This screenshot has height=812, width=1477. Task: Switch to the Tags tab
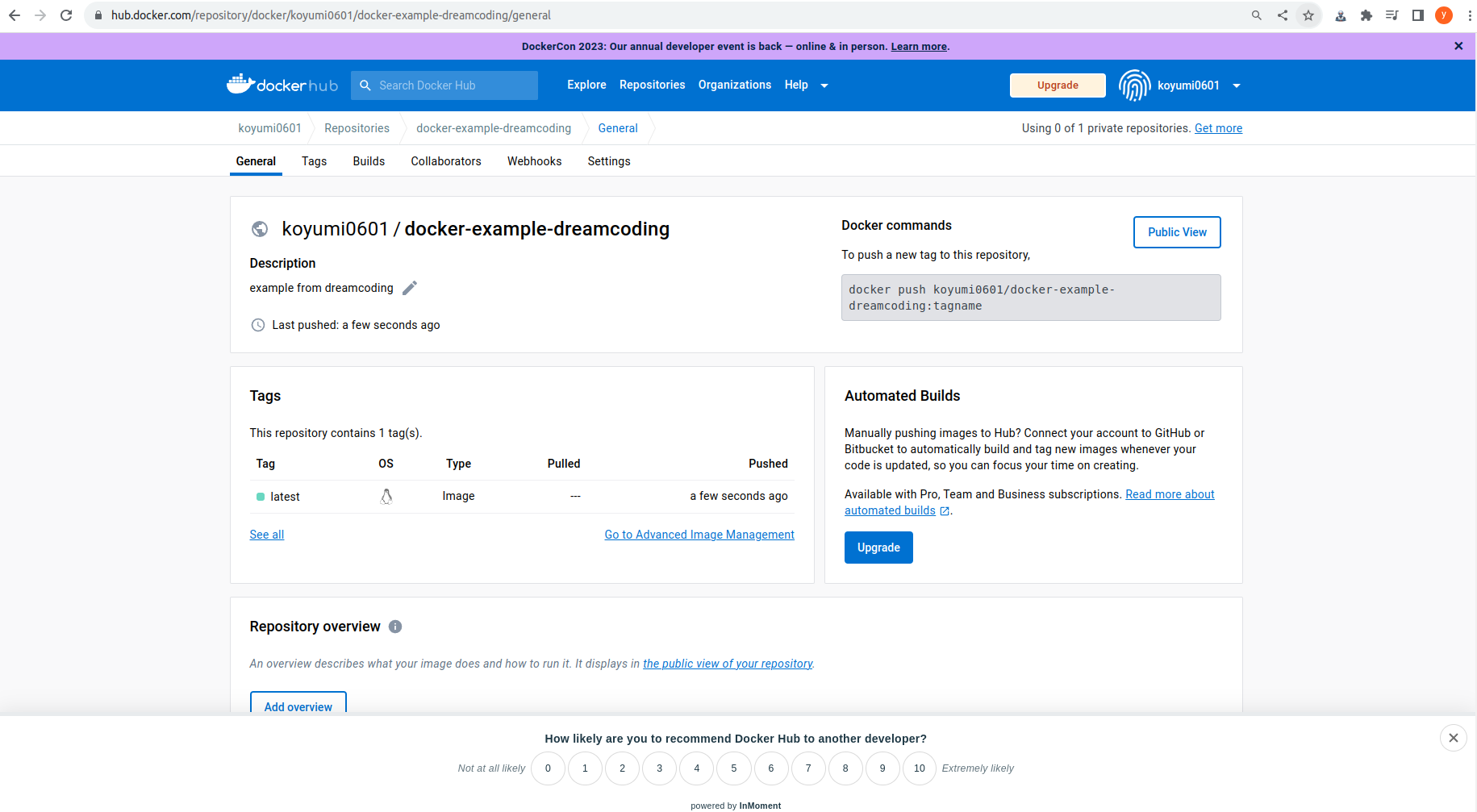314,161
